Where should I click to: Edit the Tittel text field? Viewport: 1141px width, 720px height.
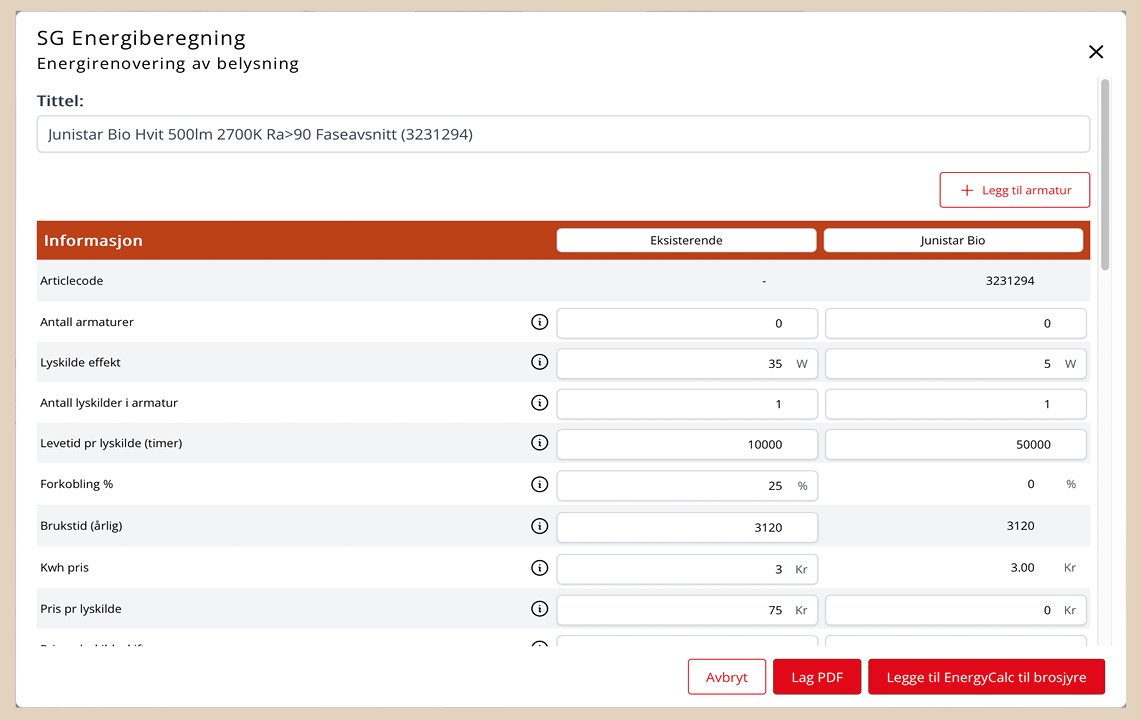[x=563, y=134]
